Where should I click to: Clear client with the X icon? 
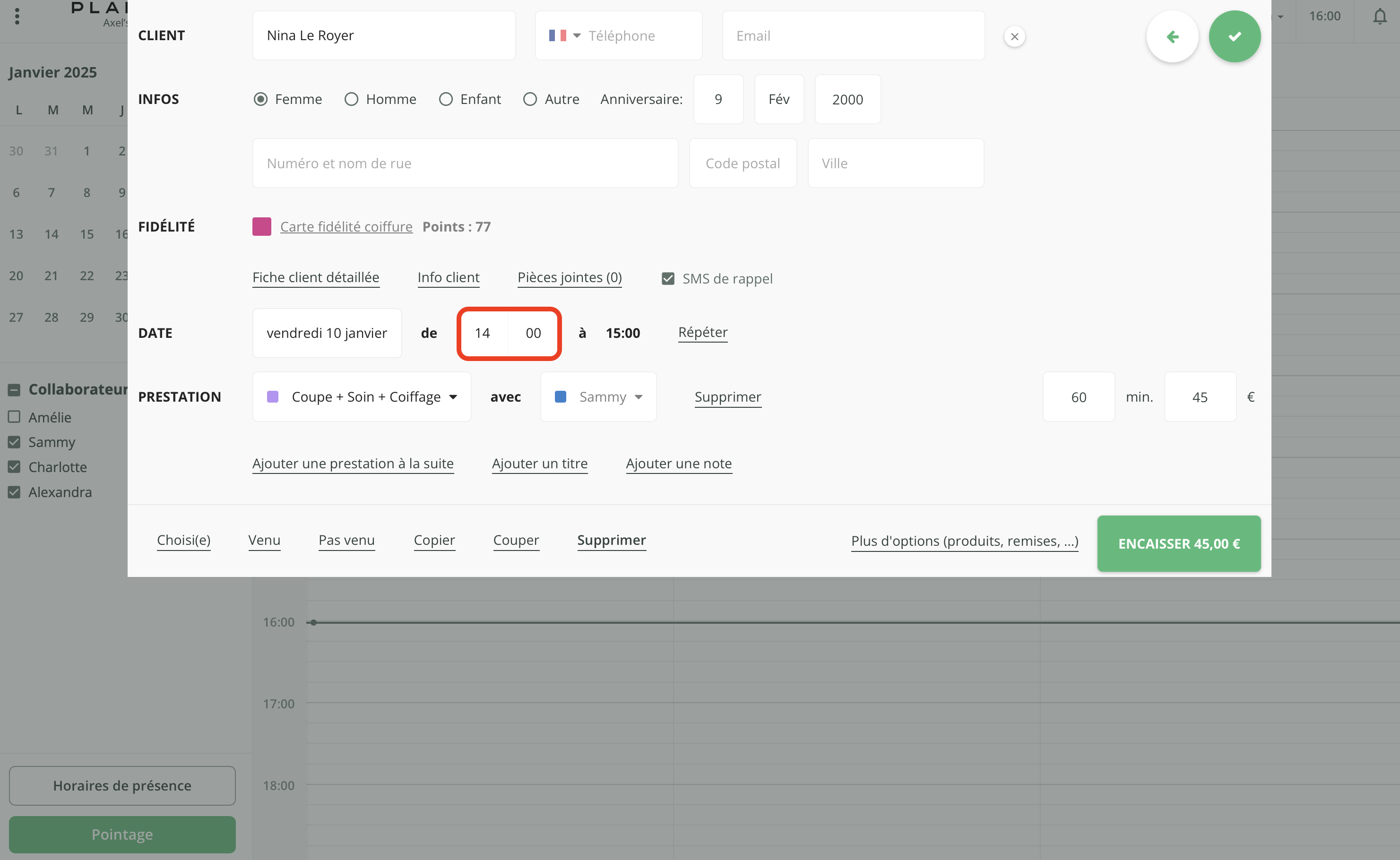(x=1014, y=36)
